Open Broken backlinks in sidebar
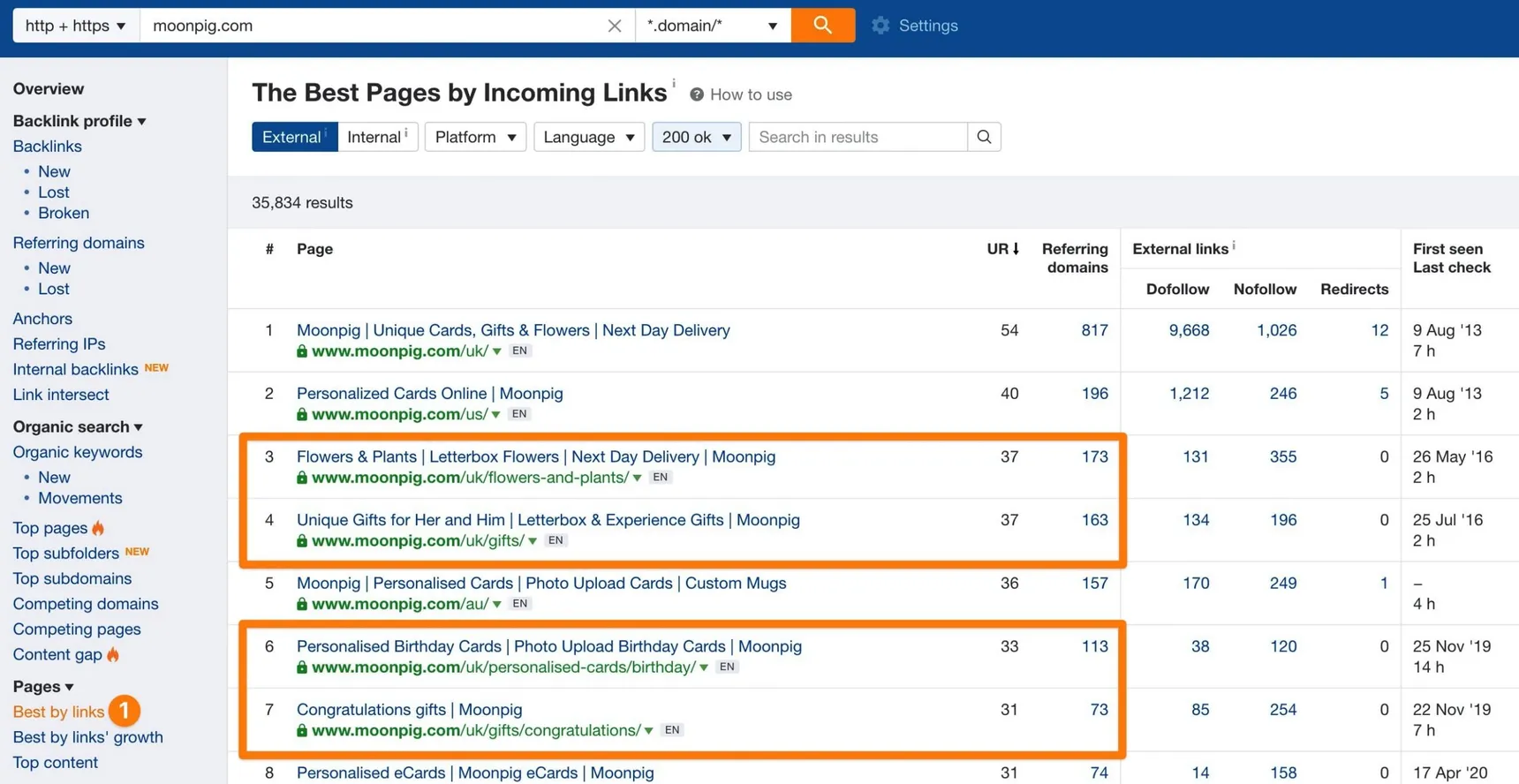 coord(64,213)
